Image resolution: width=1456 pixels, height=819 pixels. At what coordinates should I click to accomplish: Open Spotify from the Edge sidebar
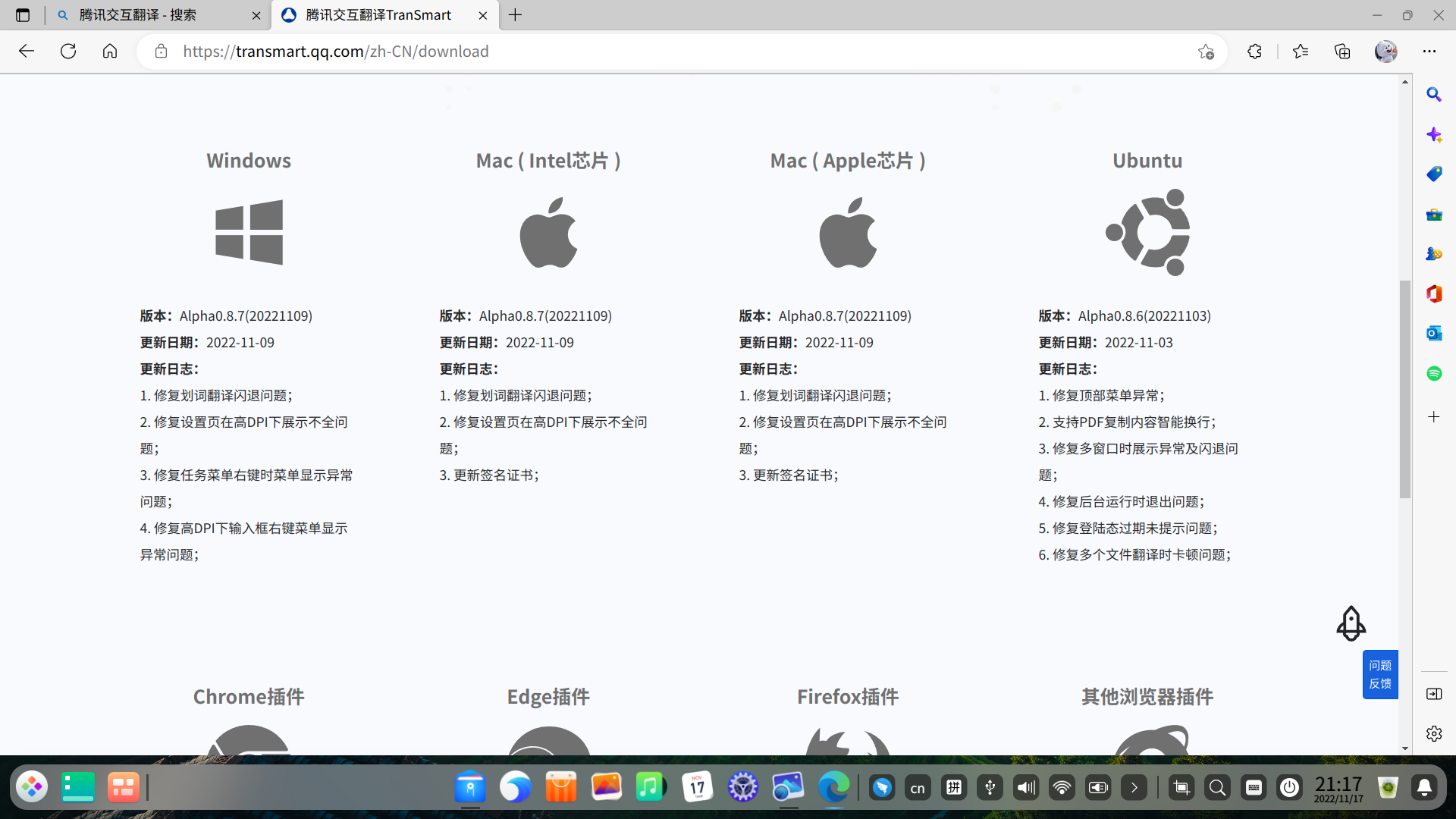click(x=1434, y=373)
